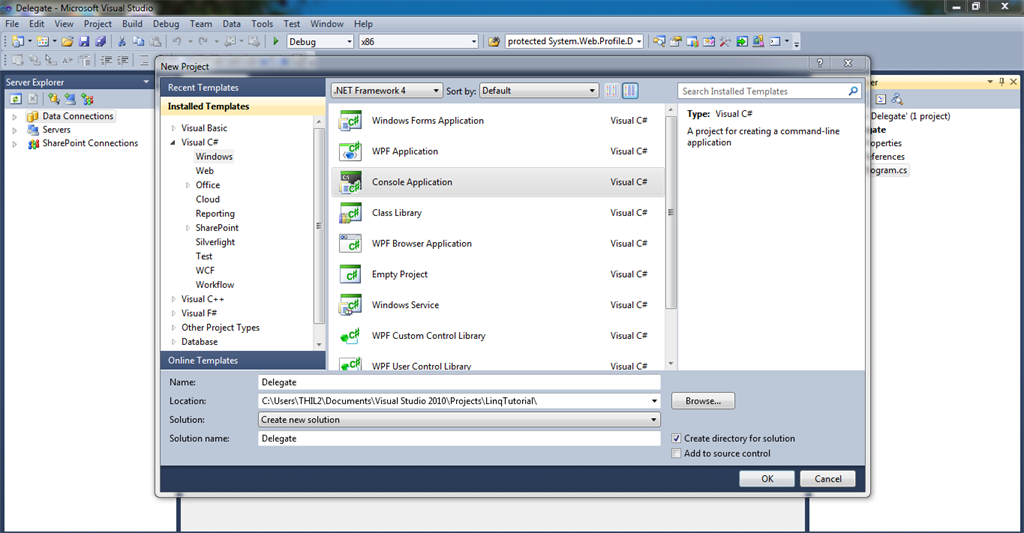
Task: Open the x86 platform dropdown
Action: pyautogui.click(x=418, y=41)
